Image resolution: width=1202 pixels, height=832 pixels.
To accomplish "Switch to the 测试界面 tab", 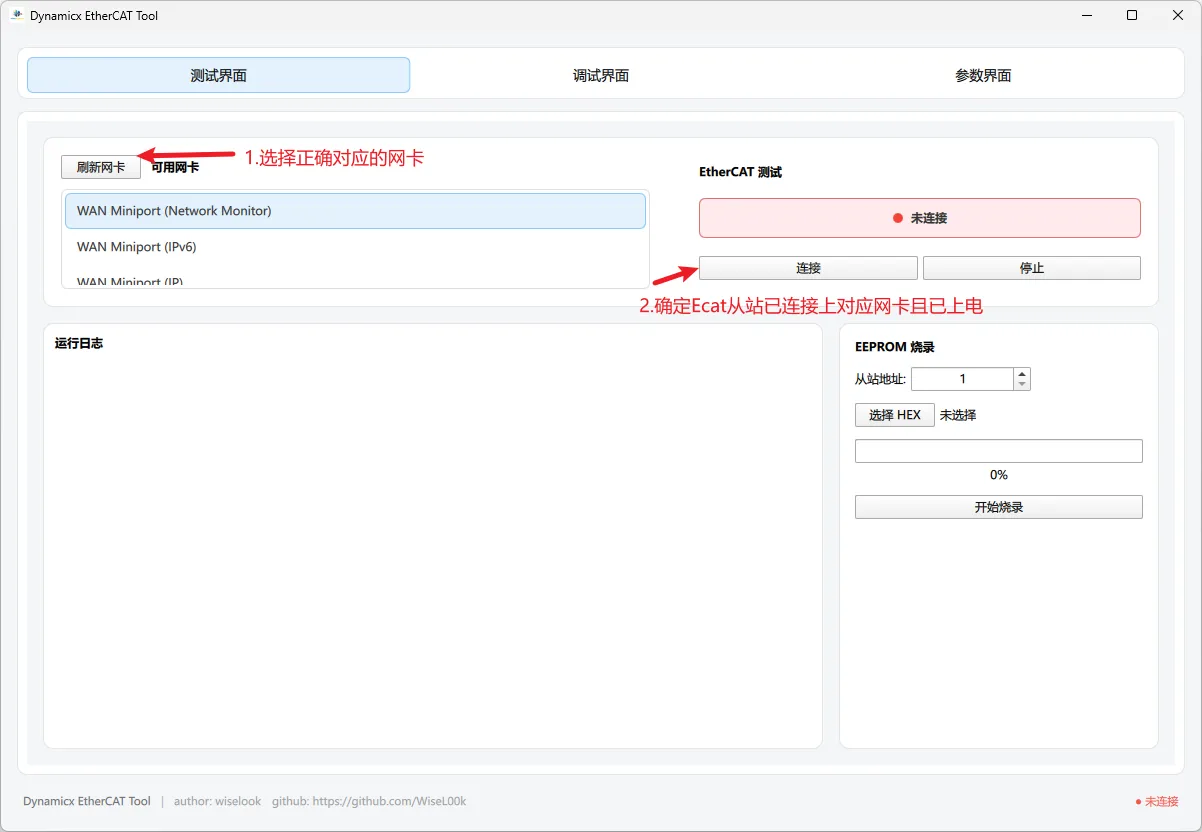I will point(218,75).
